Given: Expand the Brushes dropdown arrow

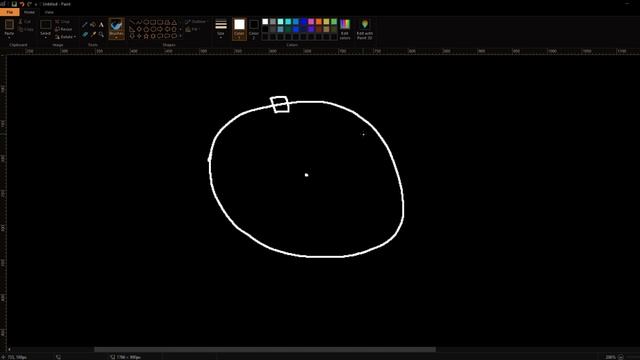Looking at the screenshot, I should [x=116, y=38].
